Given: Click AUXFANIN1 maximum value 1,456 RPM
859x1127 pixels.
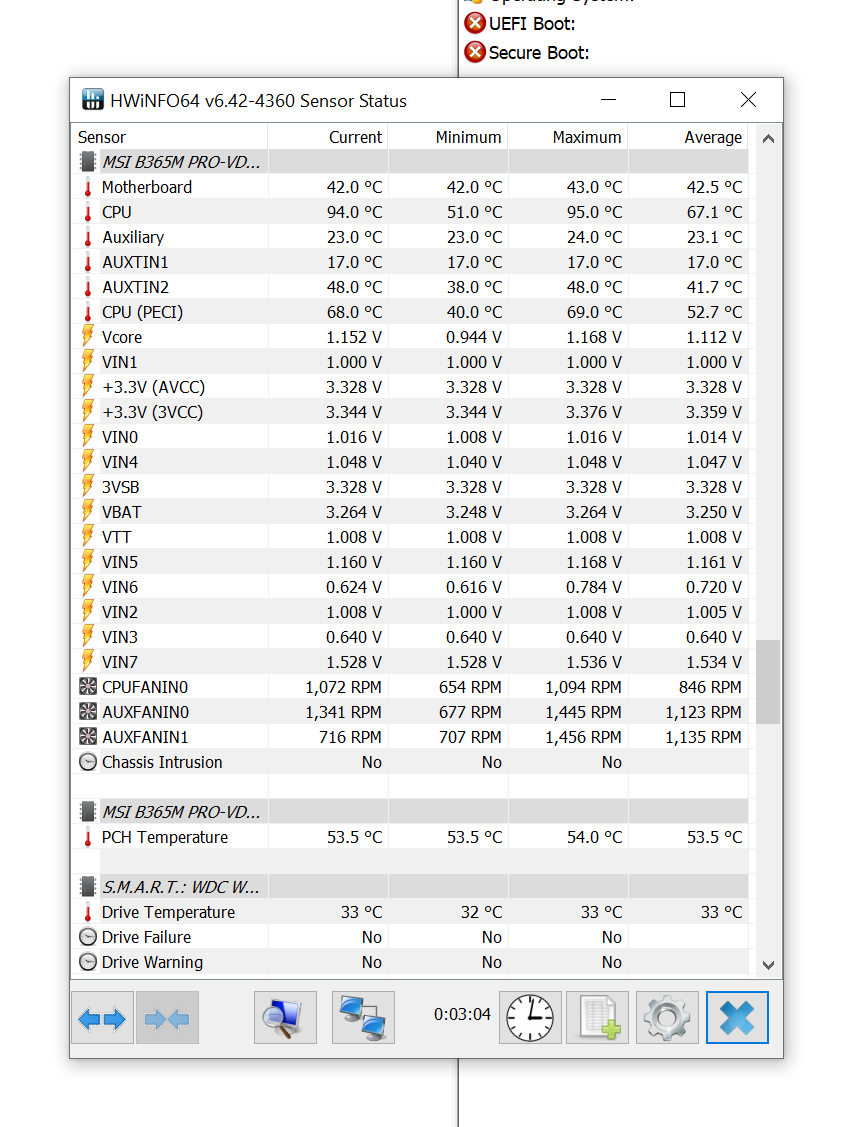Looking at the screenshot, I should click(584, 737).
